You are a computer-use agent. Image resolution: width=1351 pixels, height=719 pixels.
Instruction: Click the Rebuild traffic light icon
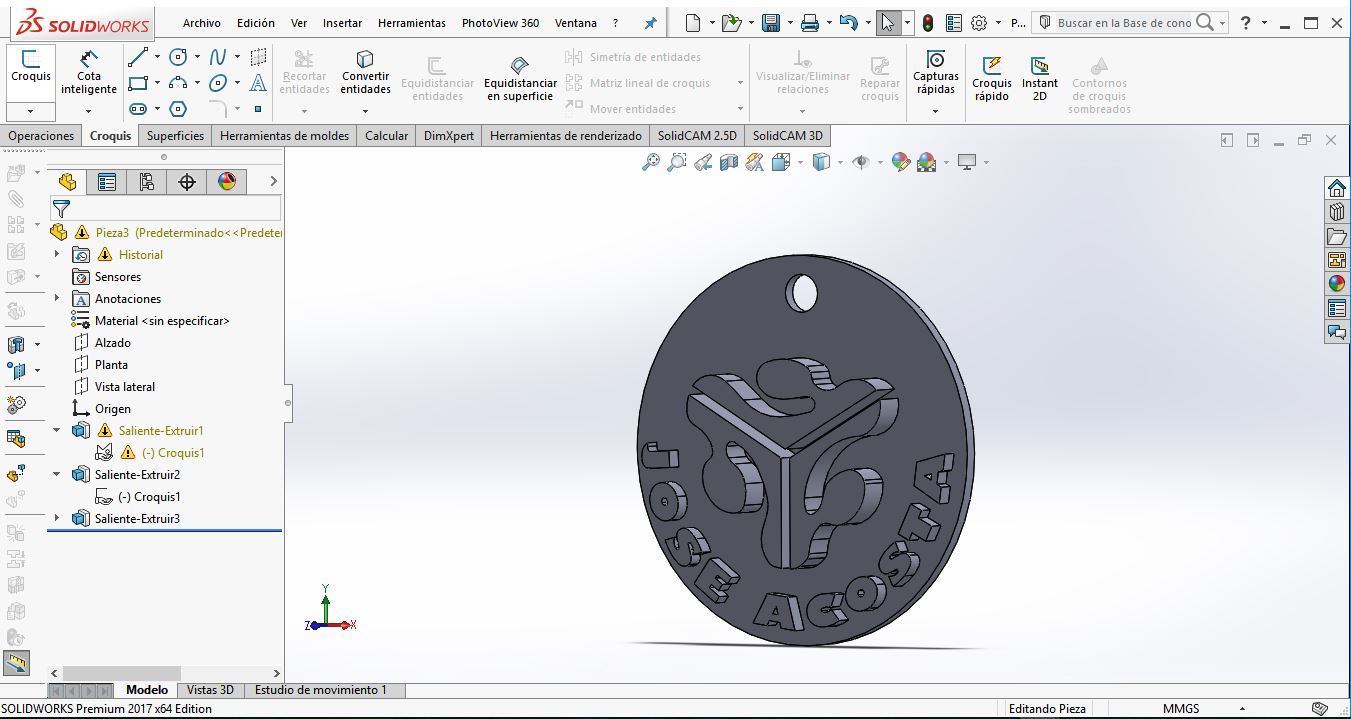(928, 23)
